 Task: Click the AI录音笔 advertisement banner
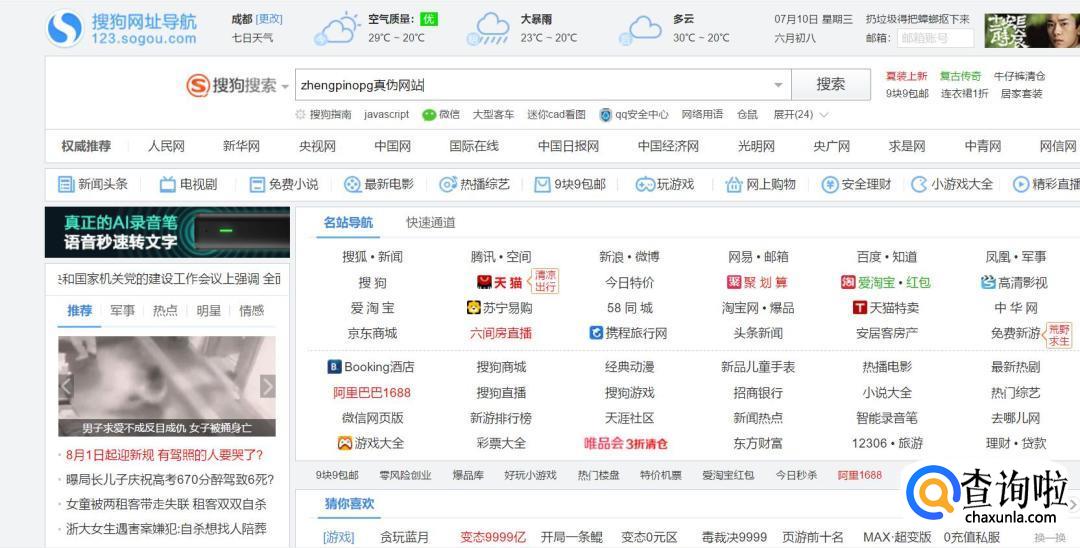pos(167,232)
